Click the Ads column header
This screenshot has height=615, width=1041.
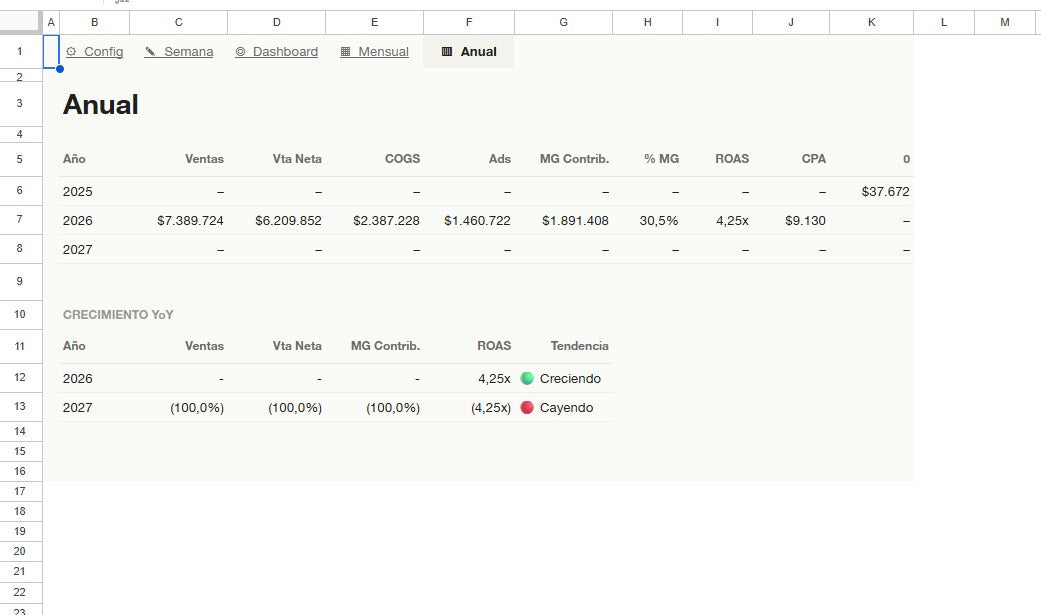500,159
